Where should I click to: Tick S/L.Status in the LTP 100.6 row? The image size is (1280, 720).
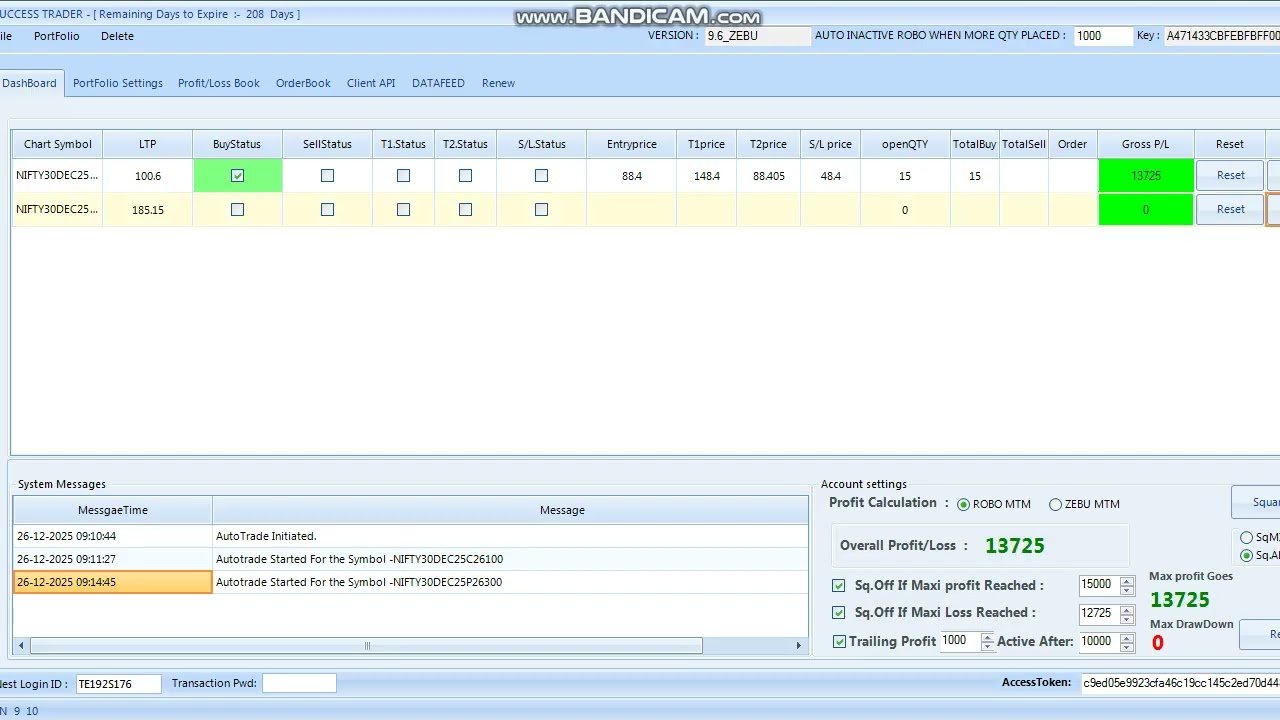(x=541, y=175)
